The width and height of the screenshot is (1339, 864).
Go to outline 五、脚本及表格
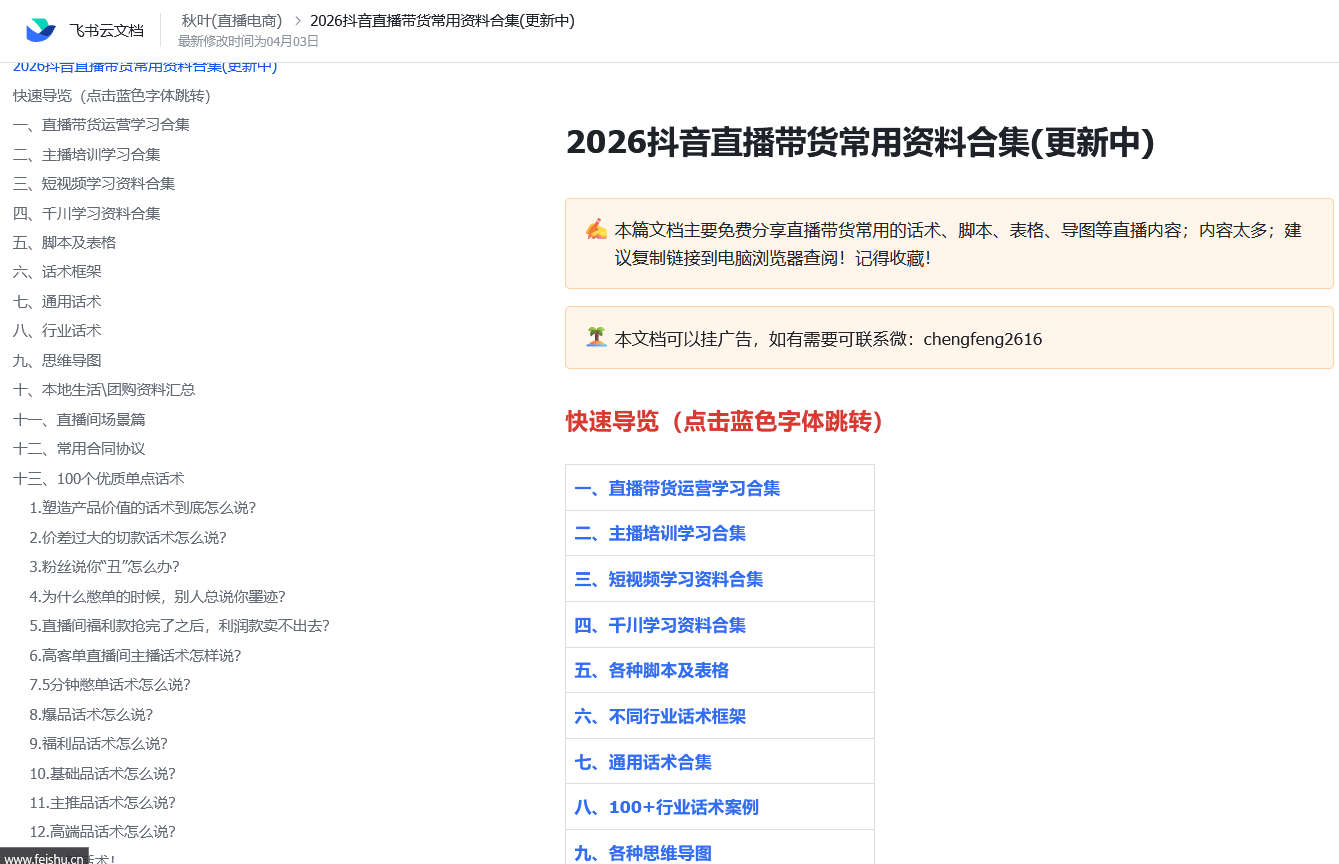click(x=65, y=243)
